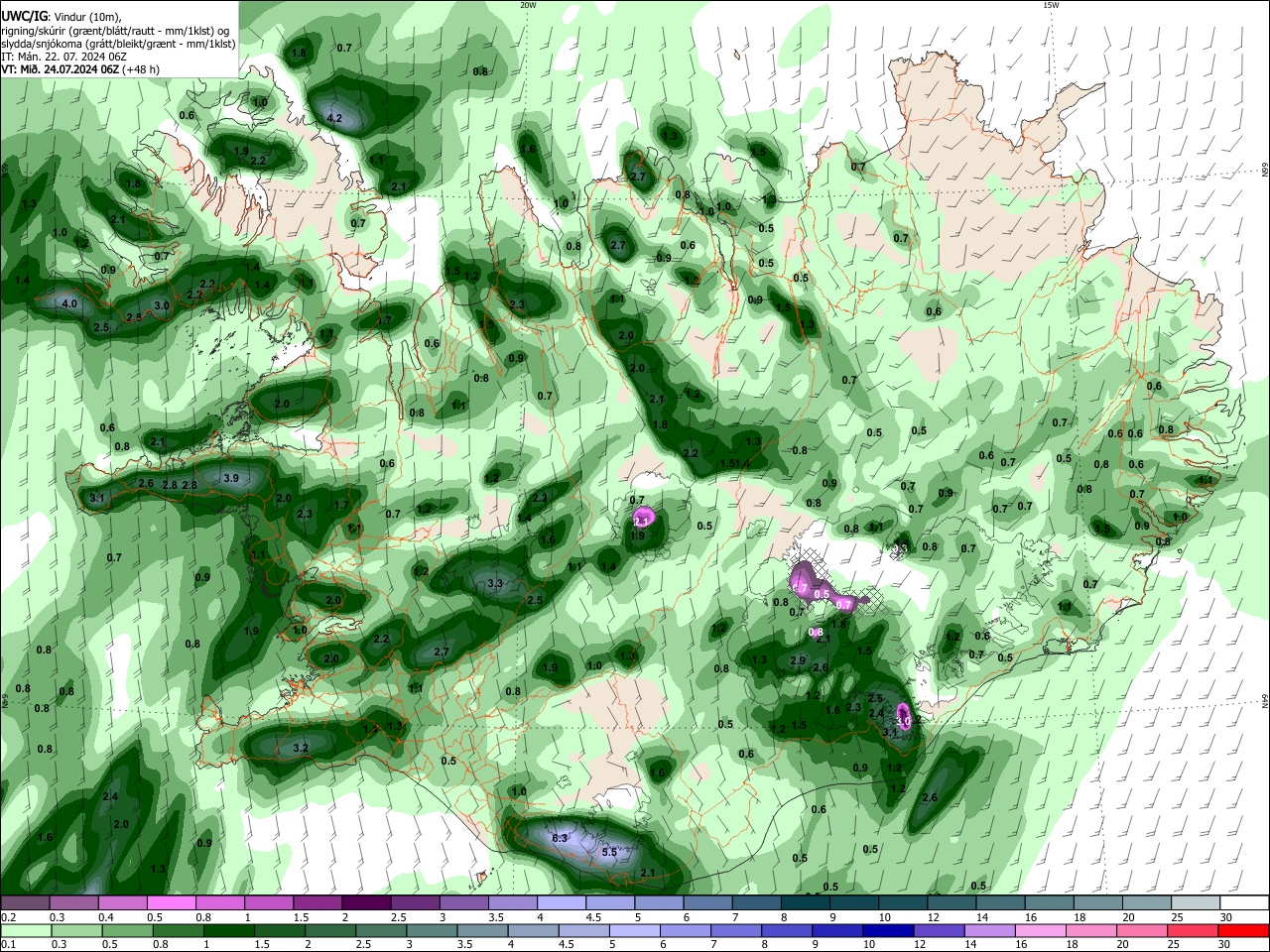Click the '20W' longitude label at top
The width and height of the screenshot is (1270, 952).
(x=528, y=5)
